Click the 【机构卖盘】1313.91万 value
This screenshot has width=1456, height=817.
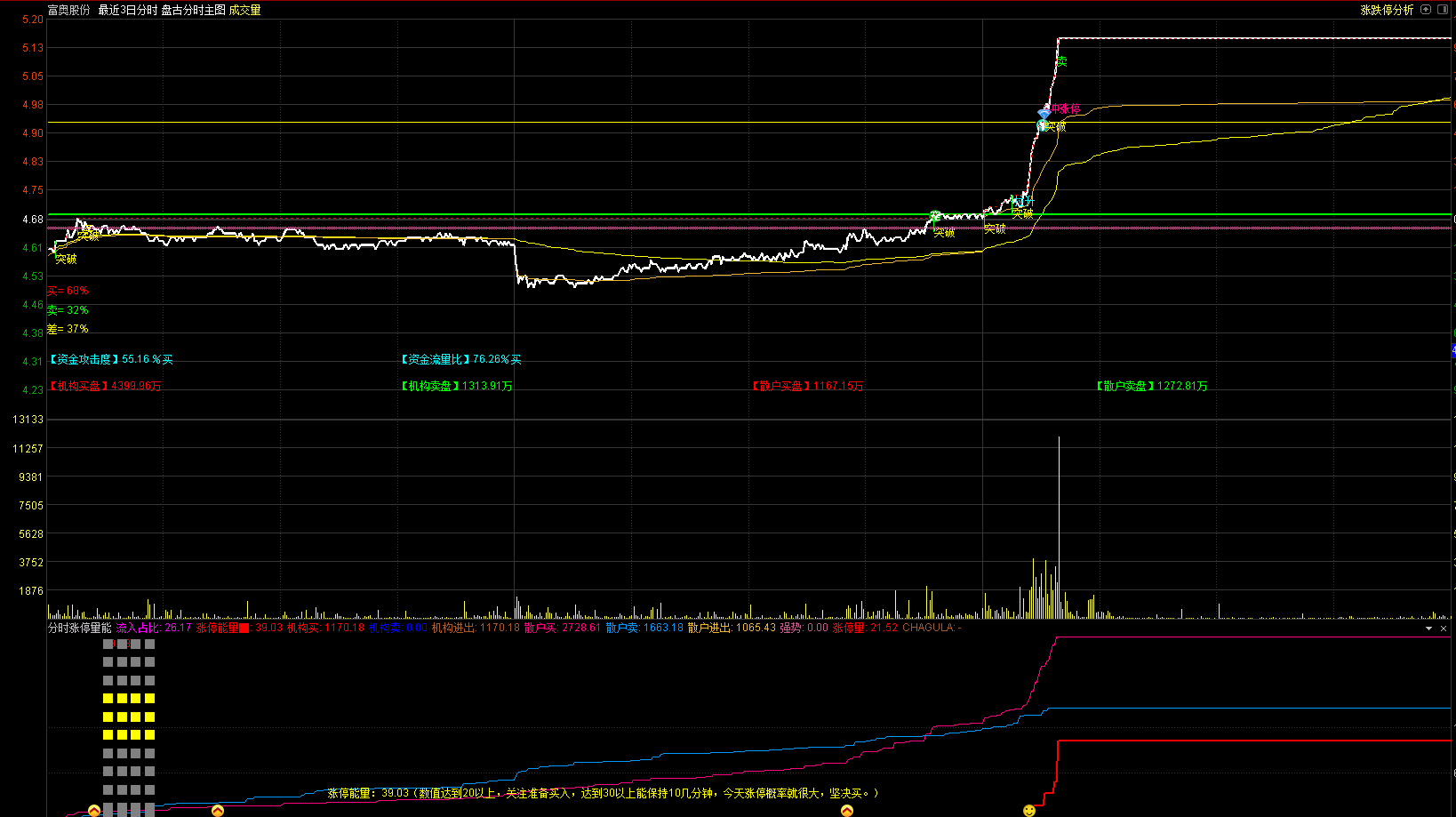click(456, 386)
